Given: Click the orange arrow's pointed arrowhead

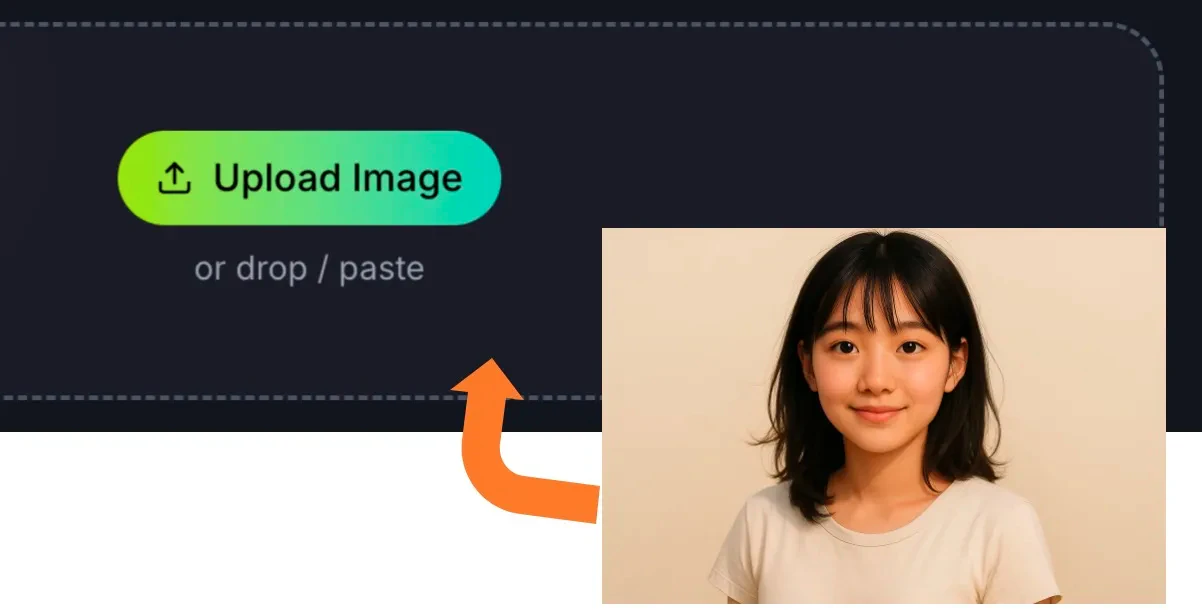Looking at the screenshot, I should point(488,378).
